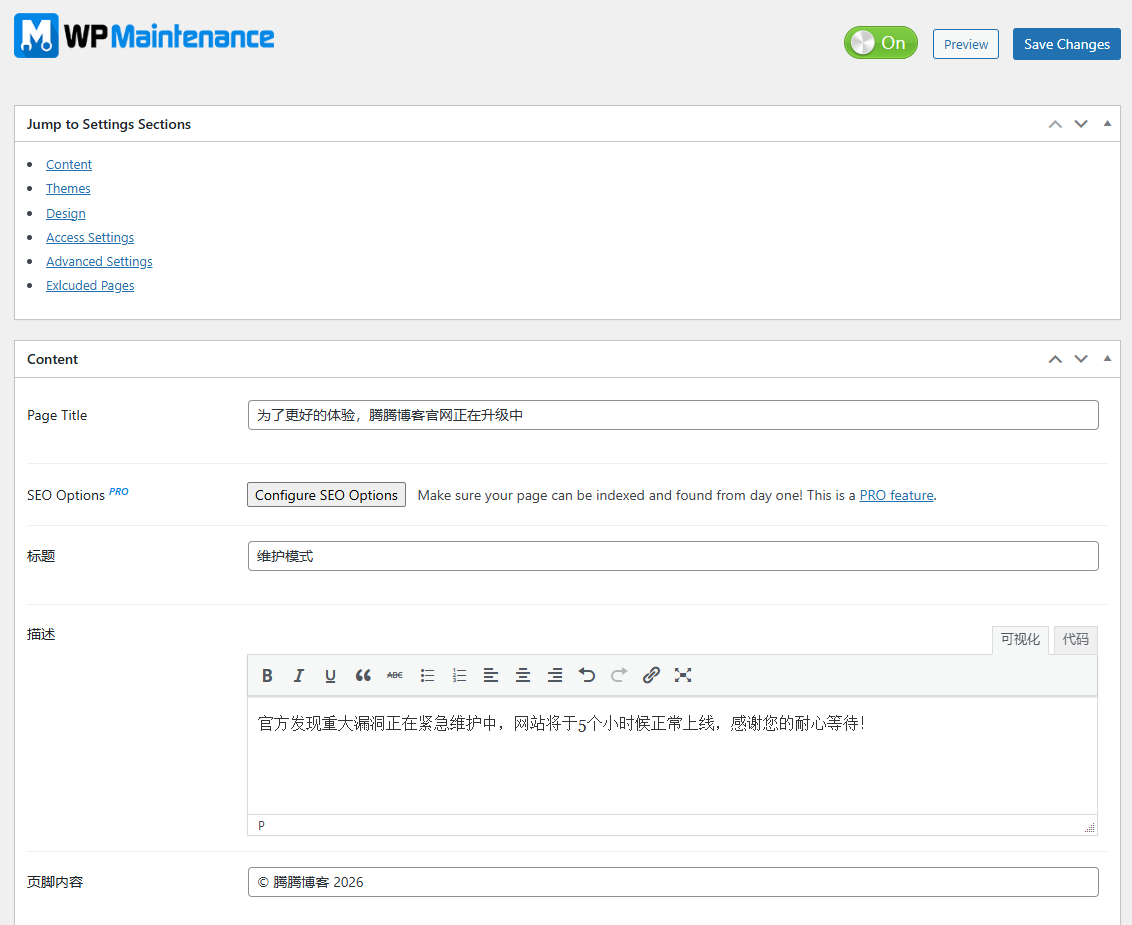
Task: Click the Bold formatting icon
Action: (x=267, y=676)
